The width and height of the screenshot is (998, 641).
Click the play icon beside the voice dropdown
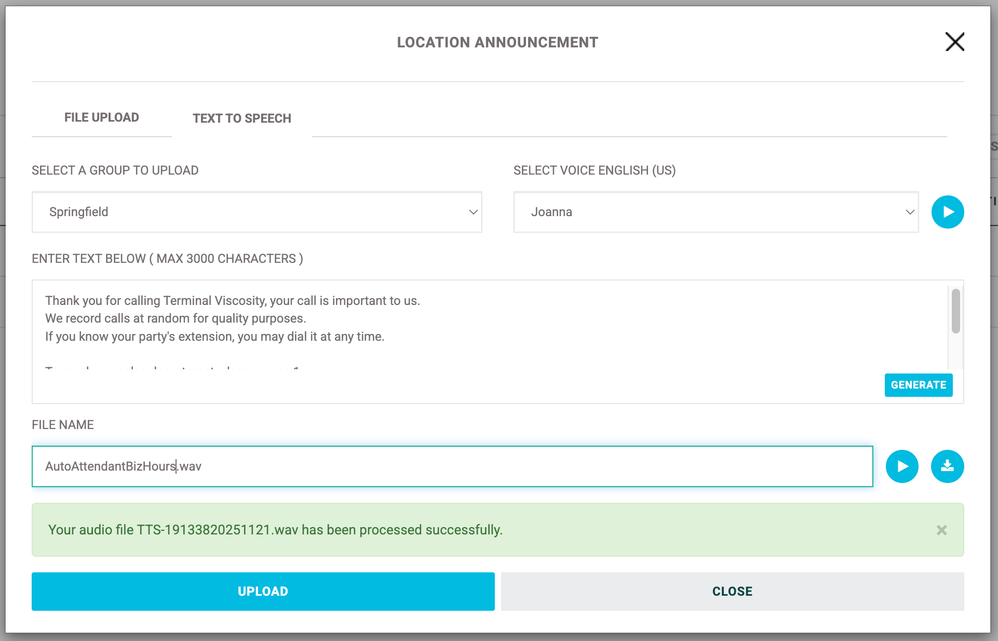tap(947, 212)
